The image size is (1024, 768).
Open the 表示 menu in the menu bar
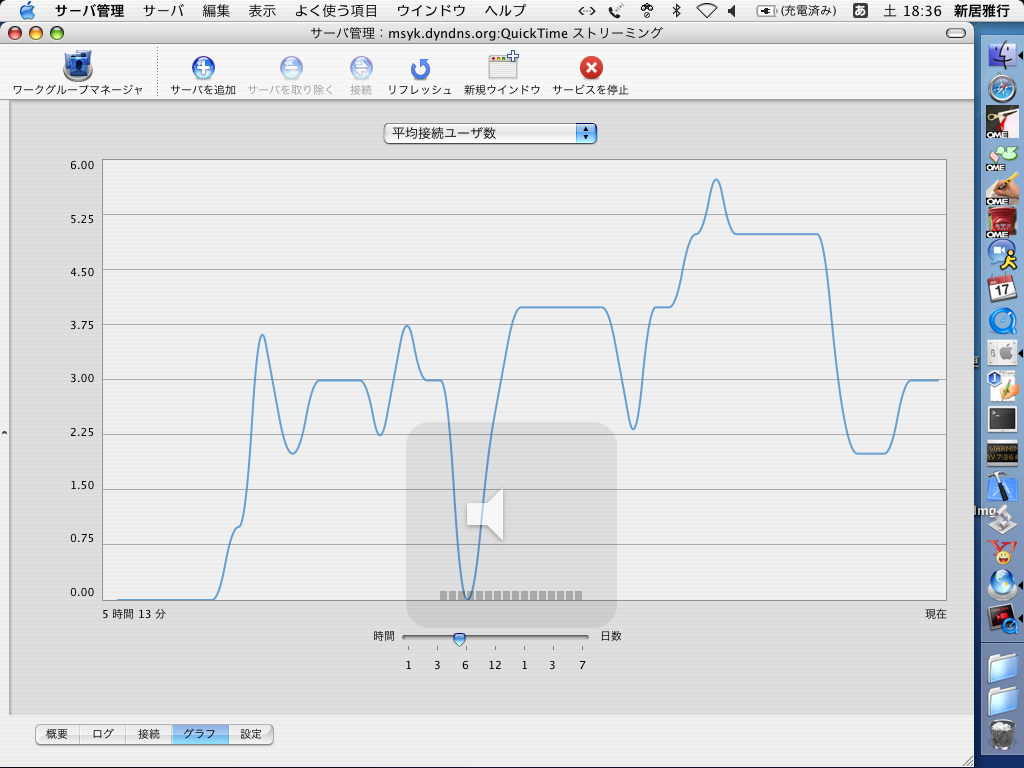(x=262, y=11)
